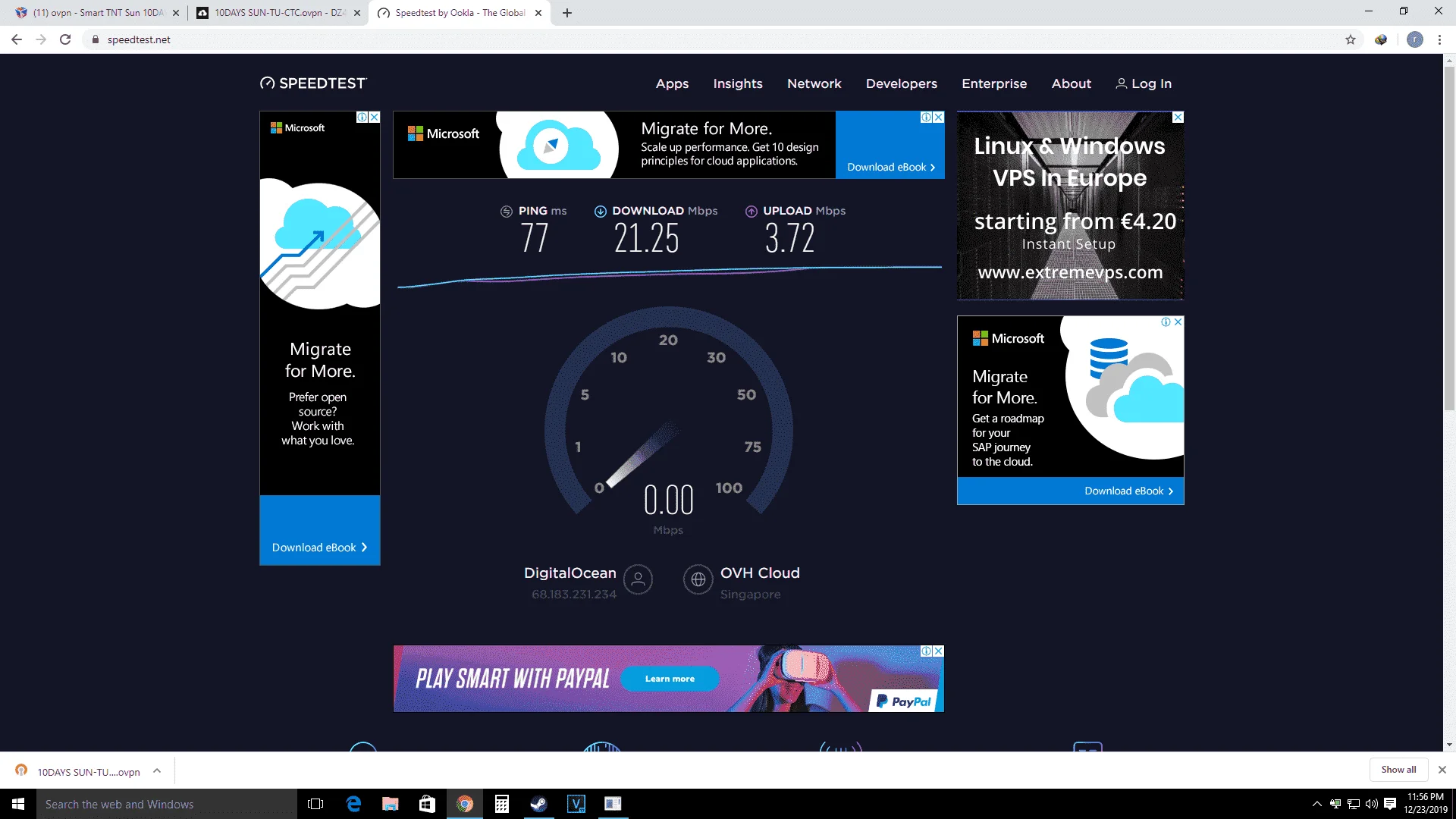
Task: Close the downloads bar
Action: (1442, 770)
